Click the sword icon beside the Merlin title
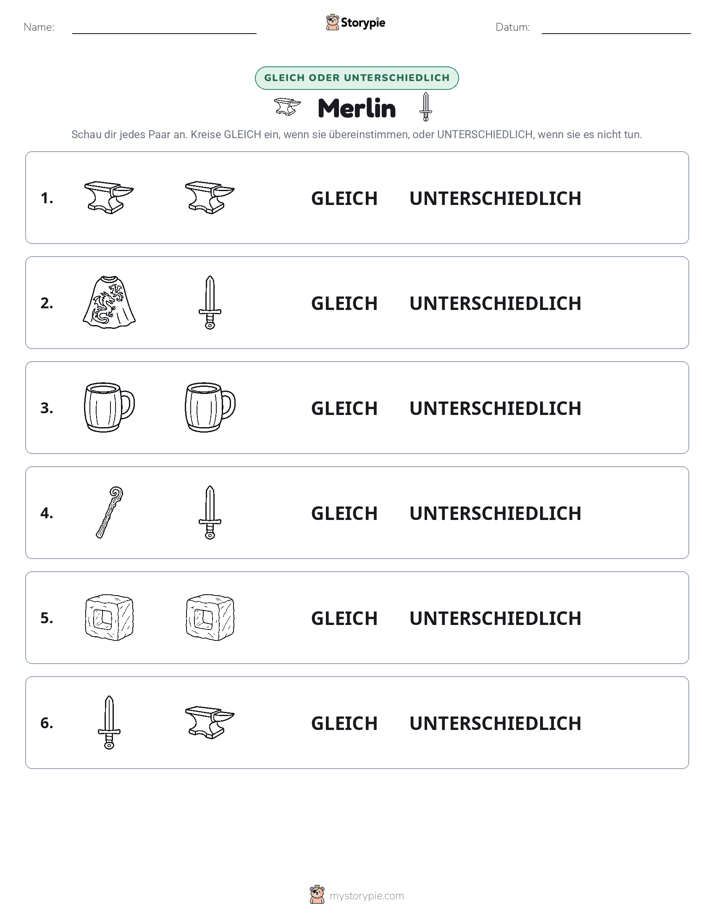 (x=426, y=107)
